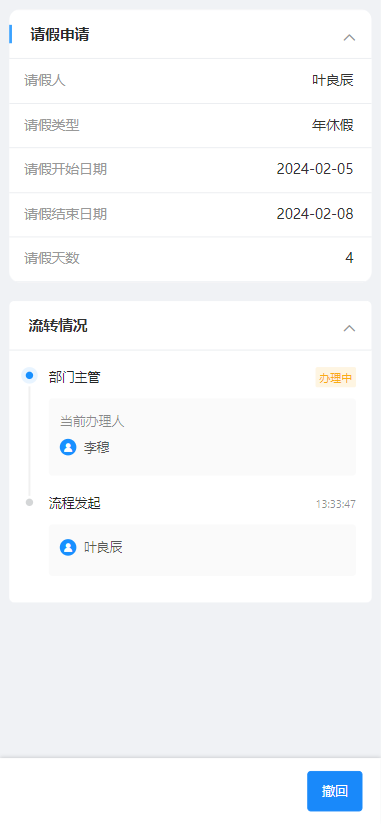Image resolution: width=381 pixels, height=824 pixels.
Task: Click the 办理中 status tag
Action: pos(336,377)
